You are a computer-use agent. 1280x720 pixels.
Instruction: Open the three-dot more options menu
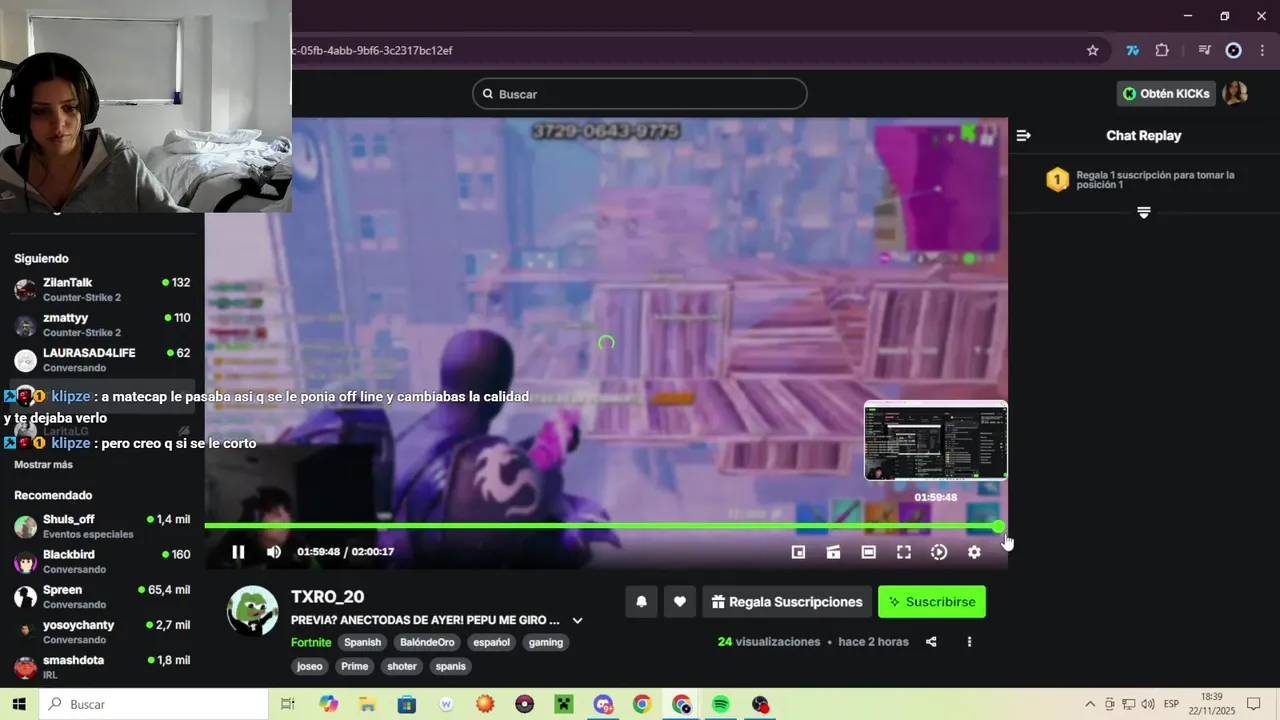969,642
